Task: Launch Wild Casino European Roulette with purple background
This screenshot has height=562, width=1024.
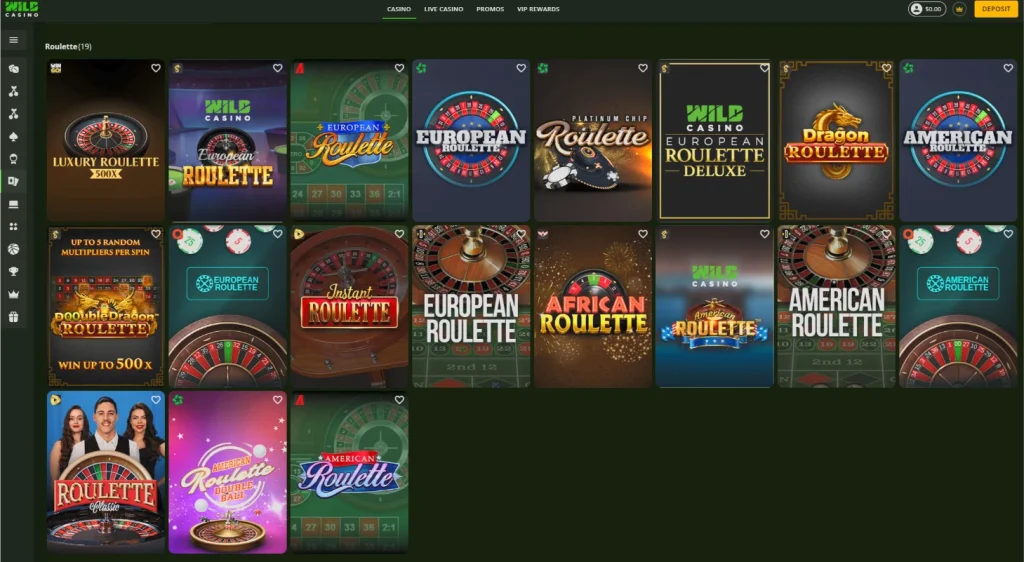Action: [x=227, y=141]
